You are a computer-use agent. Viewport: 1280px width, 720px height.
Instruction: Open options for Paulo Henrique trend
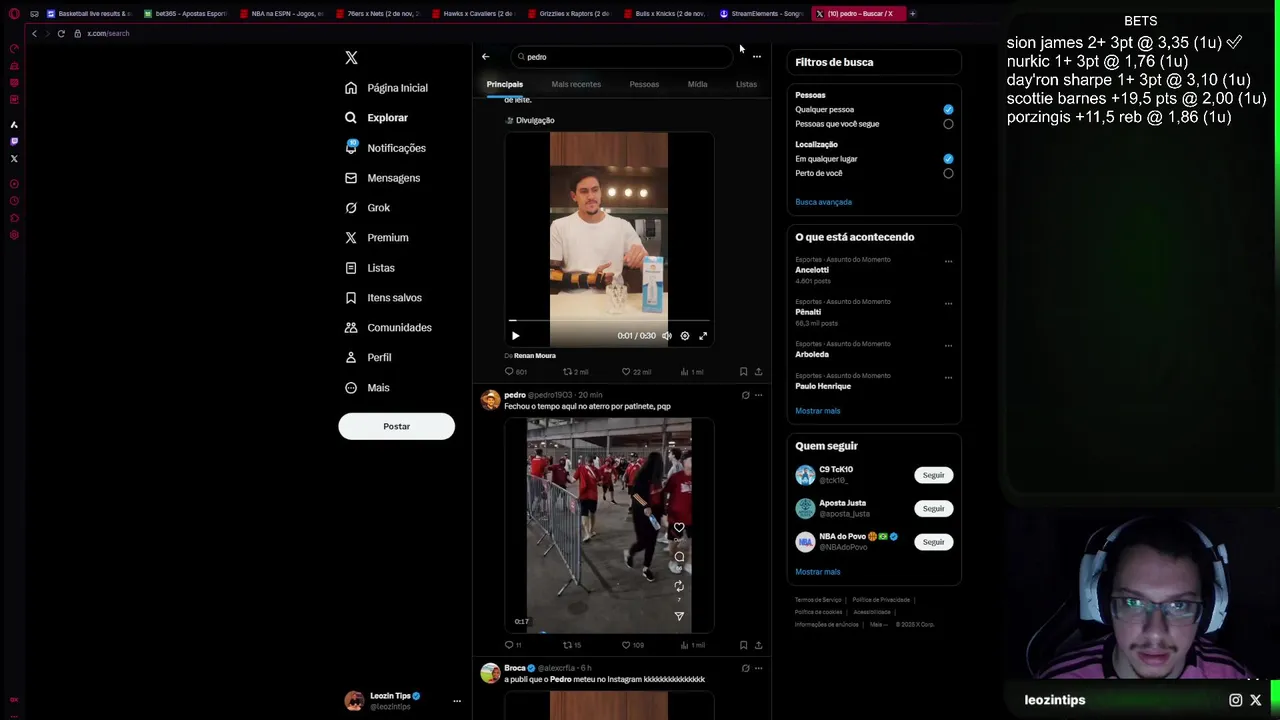948,377
